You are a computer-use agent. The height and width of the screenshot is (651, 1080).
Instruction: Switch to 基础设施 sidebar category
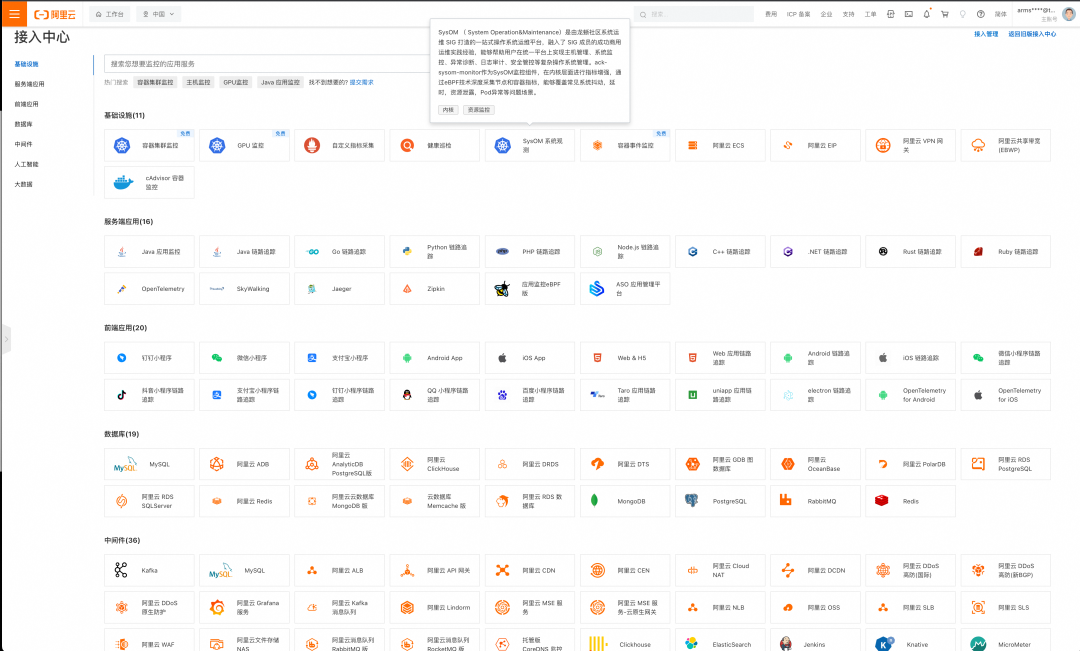(x=26, y=64)
